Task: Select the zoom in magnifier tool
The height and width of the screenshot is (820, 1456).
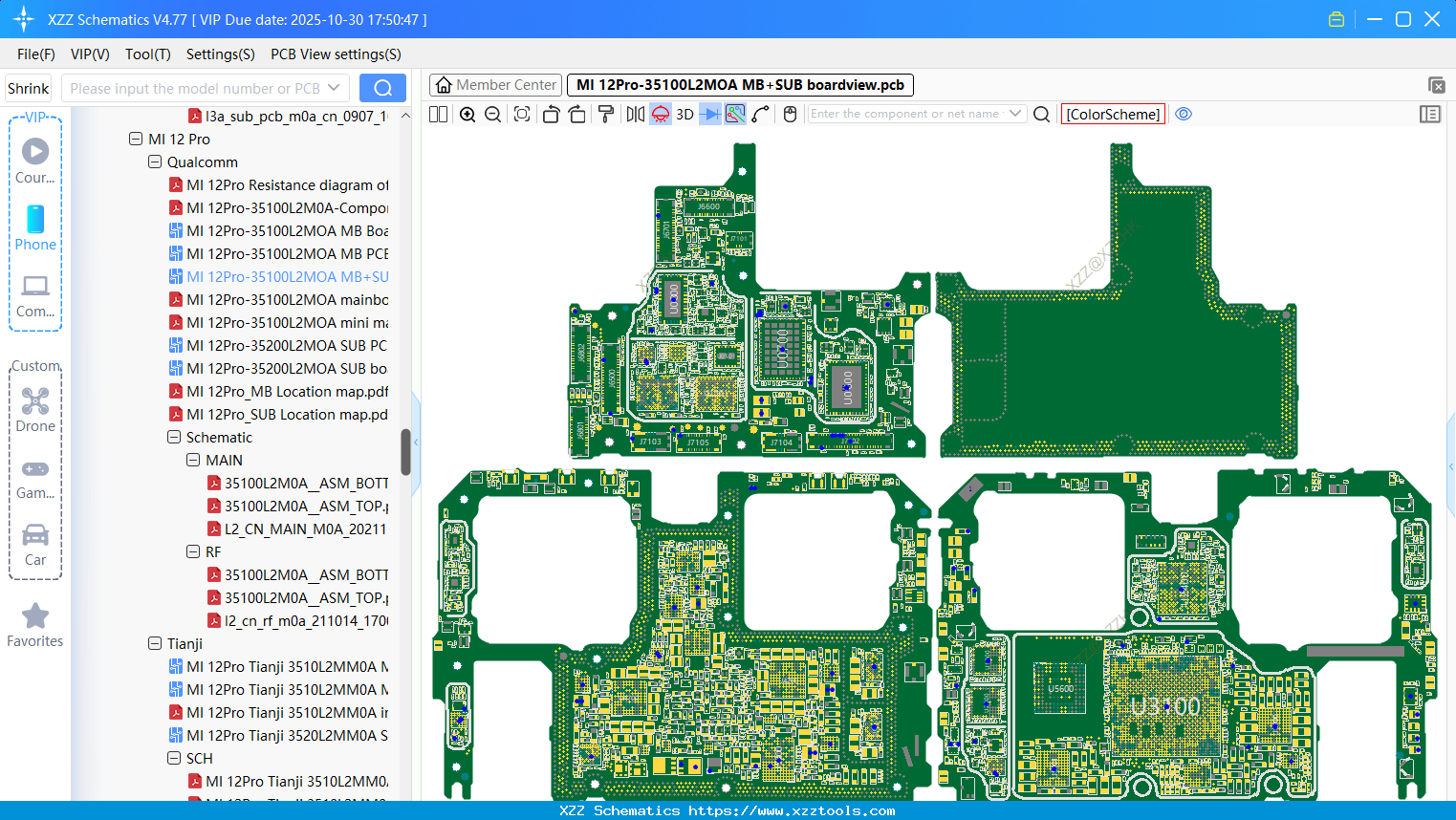Action: [467, 114]
